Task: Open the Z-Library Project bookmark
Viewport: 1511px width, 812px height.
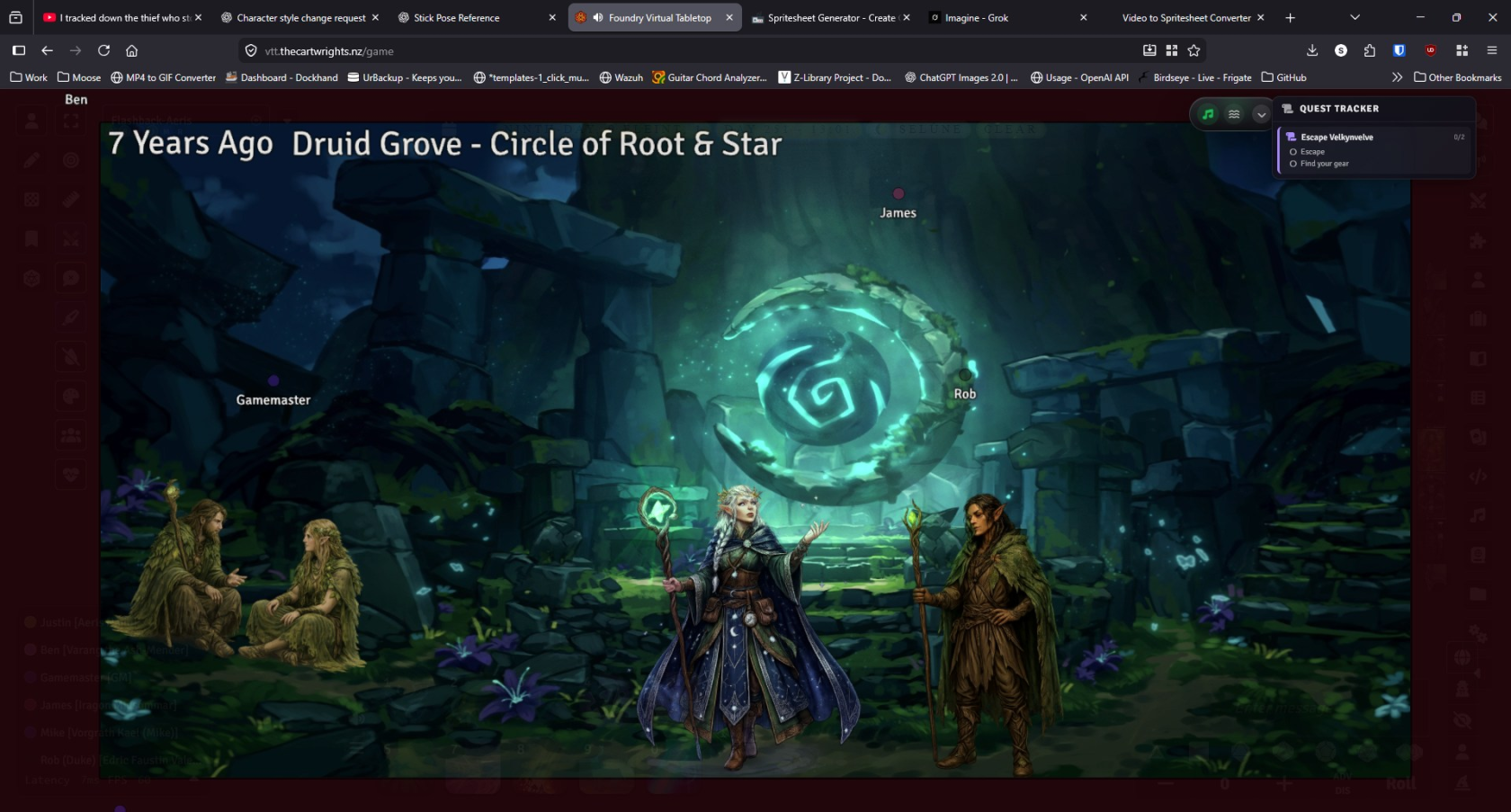Action: 835,77
